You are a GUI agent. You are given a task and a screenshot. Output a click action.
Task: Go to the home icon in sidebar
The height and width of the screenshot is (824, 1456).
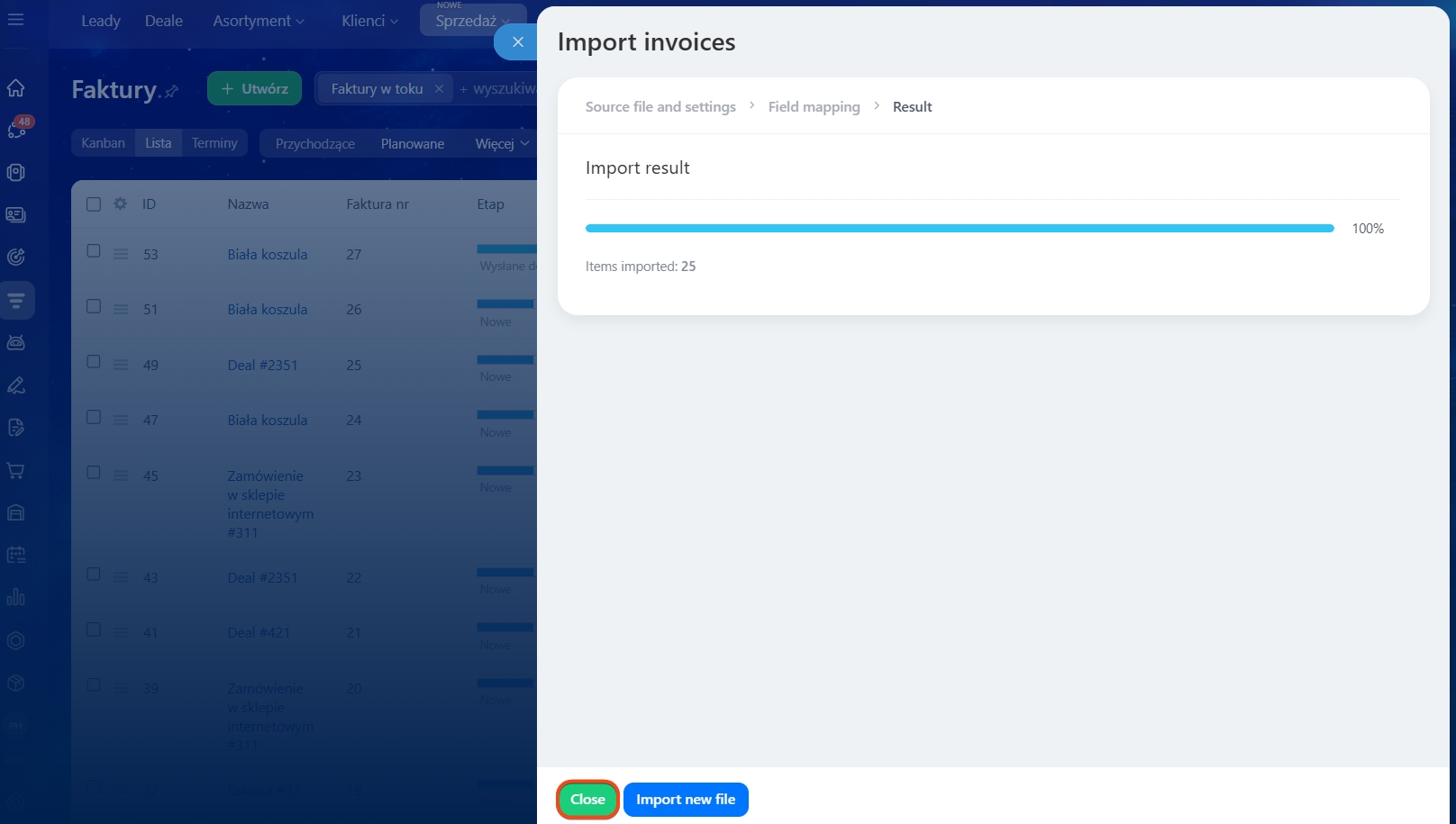point(16,88)
